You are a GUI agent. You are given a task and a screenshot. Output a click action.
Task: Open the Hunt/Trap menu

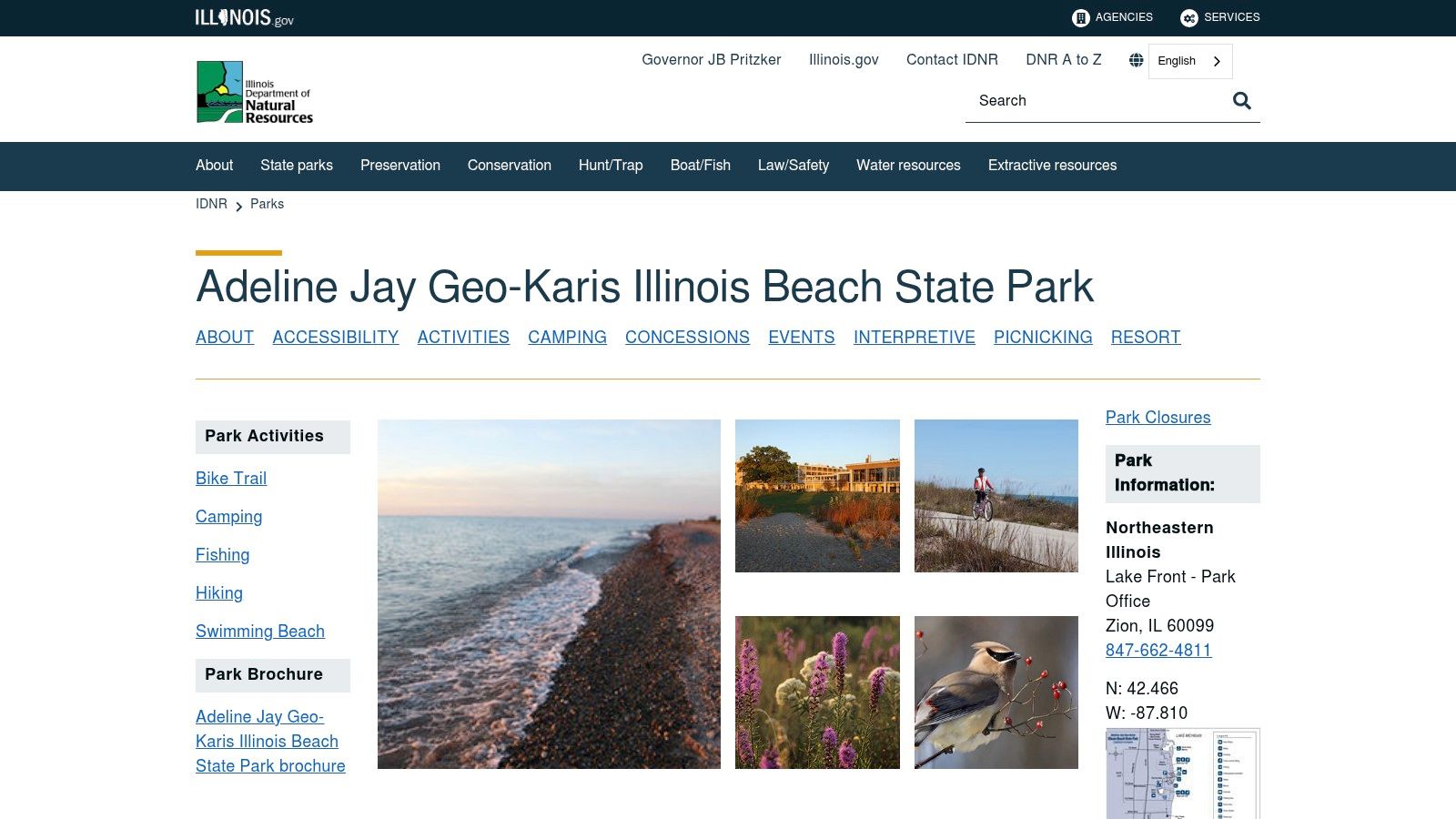(611, 166)
